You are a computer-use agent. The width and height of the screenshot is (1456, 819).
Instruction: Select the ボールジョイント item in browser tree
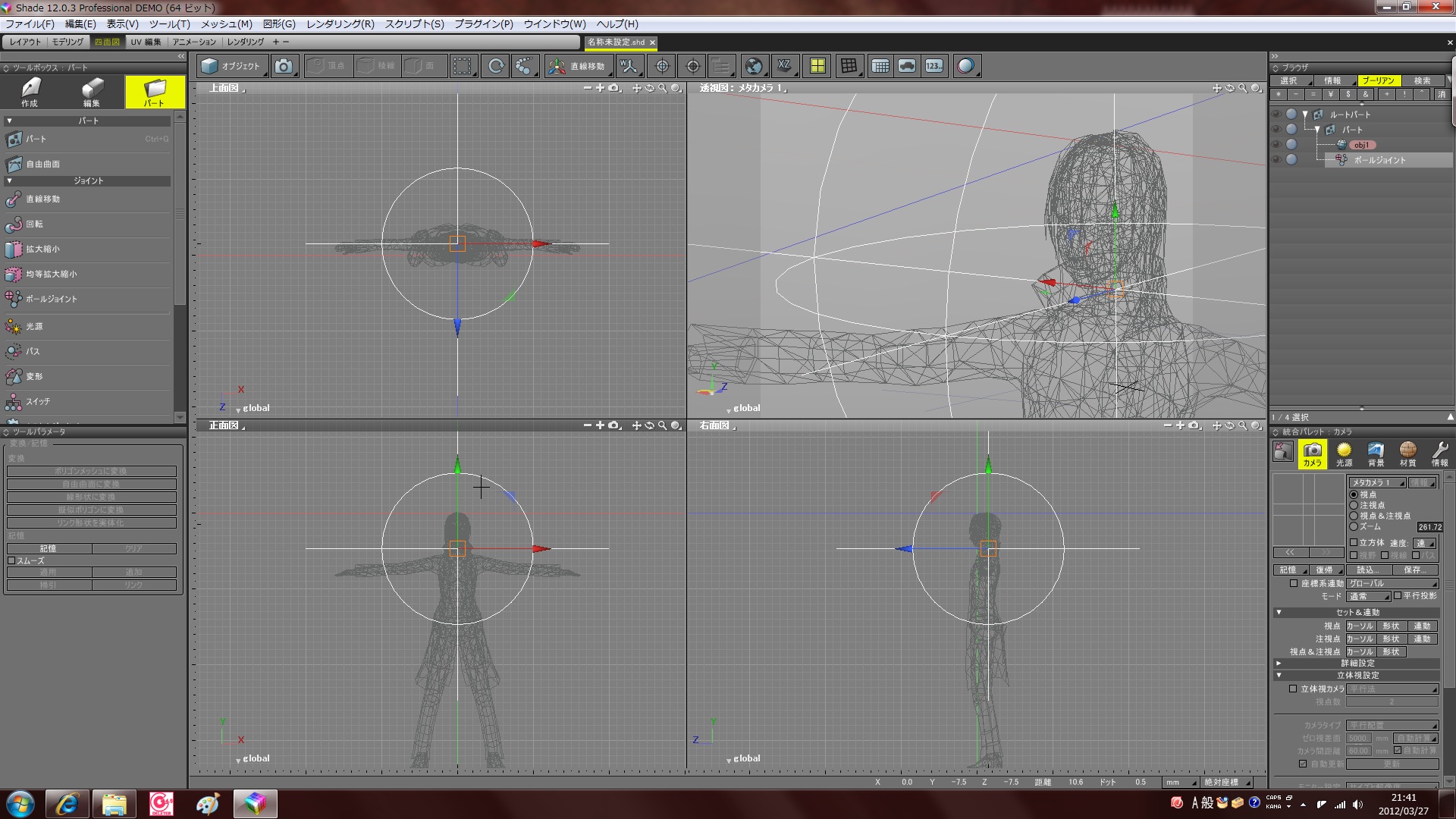coord(1379,160)
